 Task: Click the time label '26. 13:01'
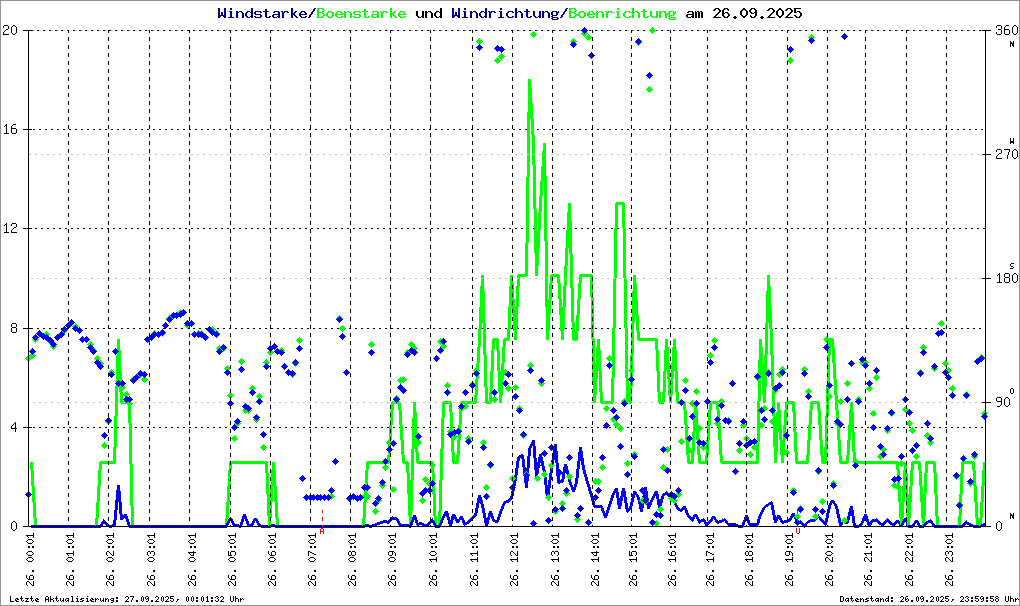tap(554, 559)
